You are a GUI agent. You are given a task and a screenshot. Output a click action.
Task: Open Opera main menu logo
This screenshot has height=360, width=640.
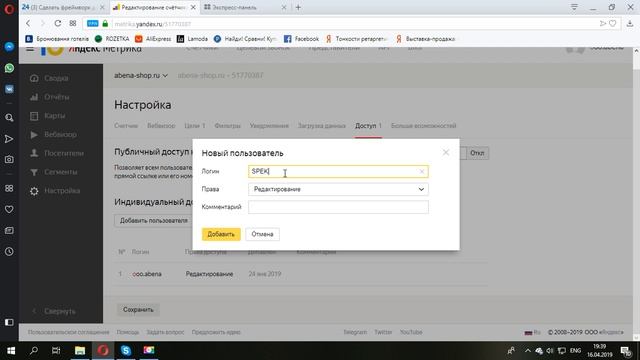point(9,8)
